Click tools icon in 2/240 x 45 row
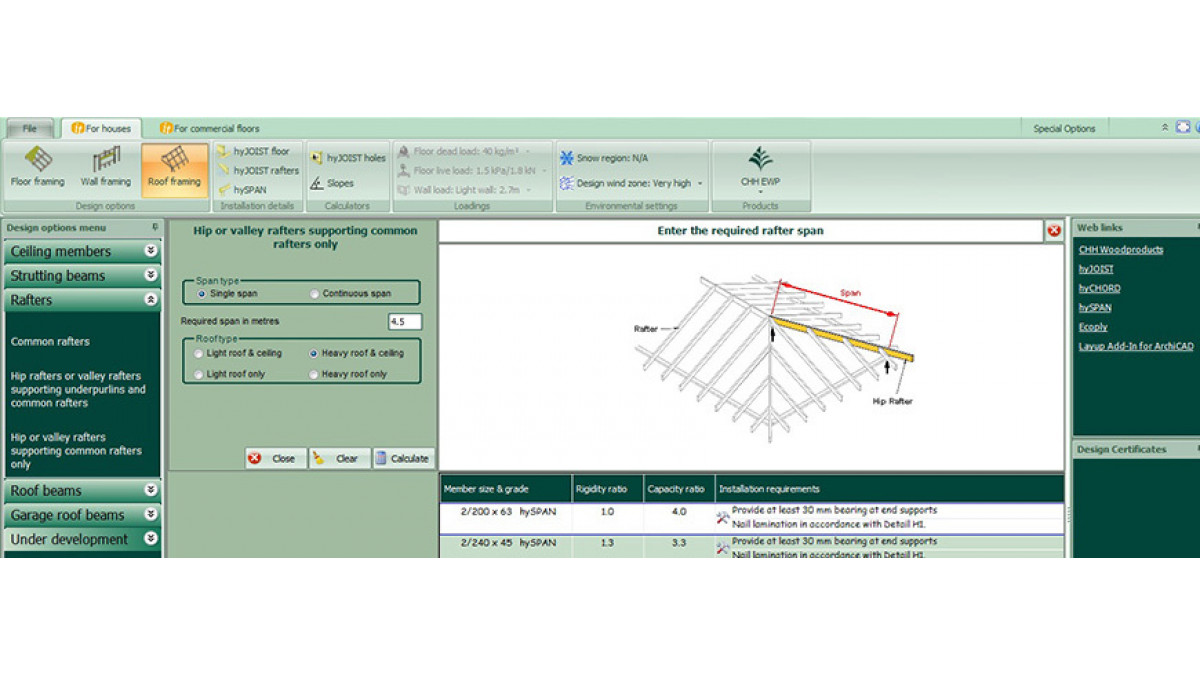 tap(723, 548)
